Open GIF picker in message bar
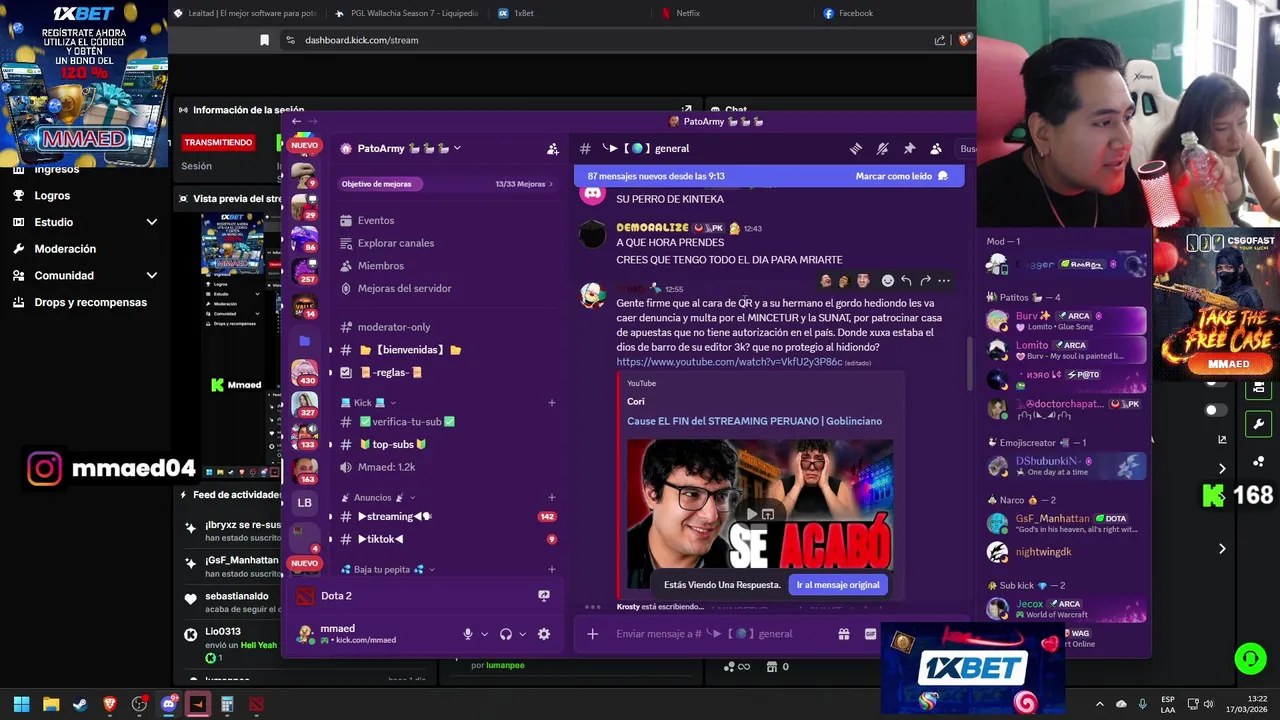 pos(870,633)
